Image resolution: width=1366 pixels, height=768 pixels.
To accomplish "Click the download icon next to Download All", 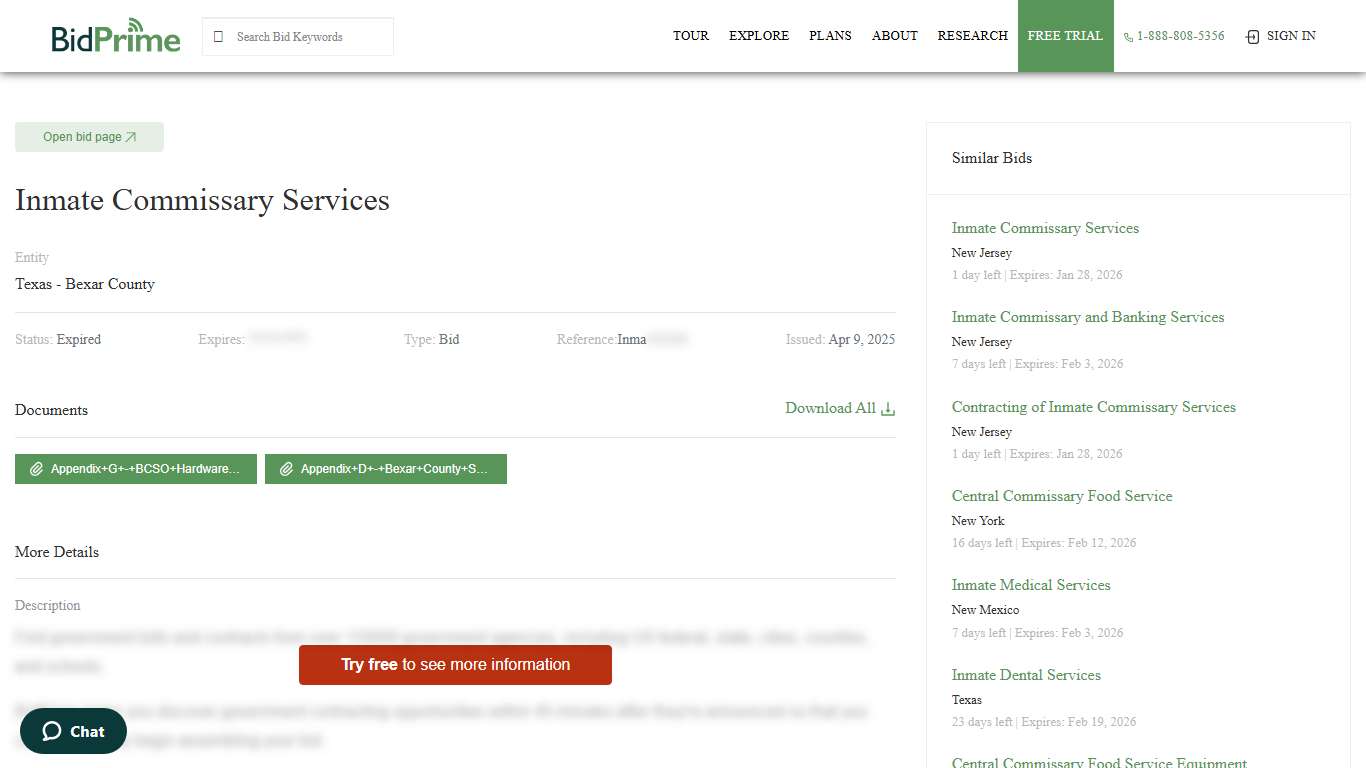I will tap(888, 408).
